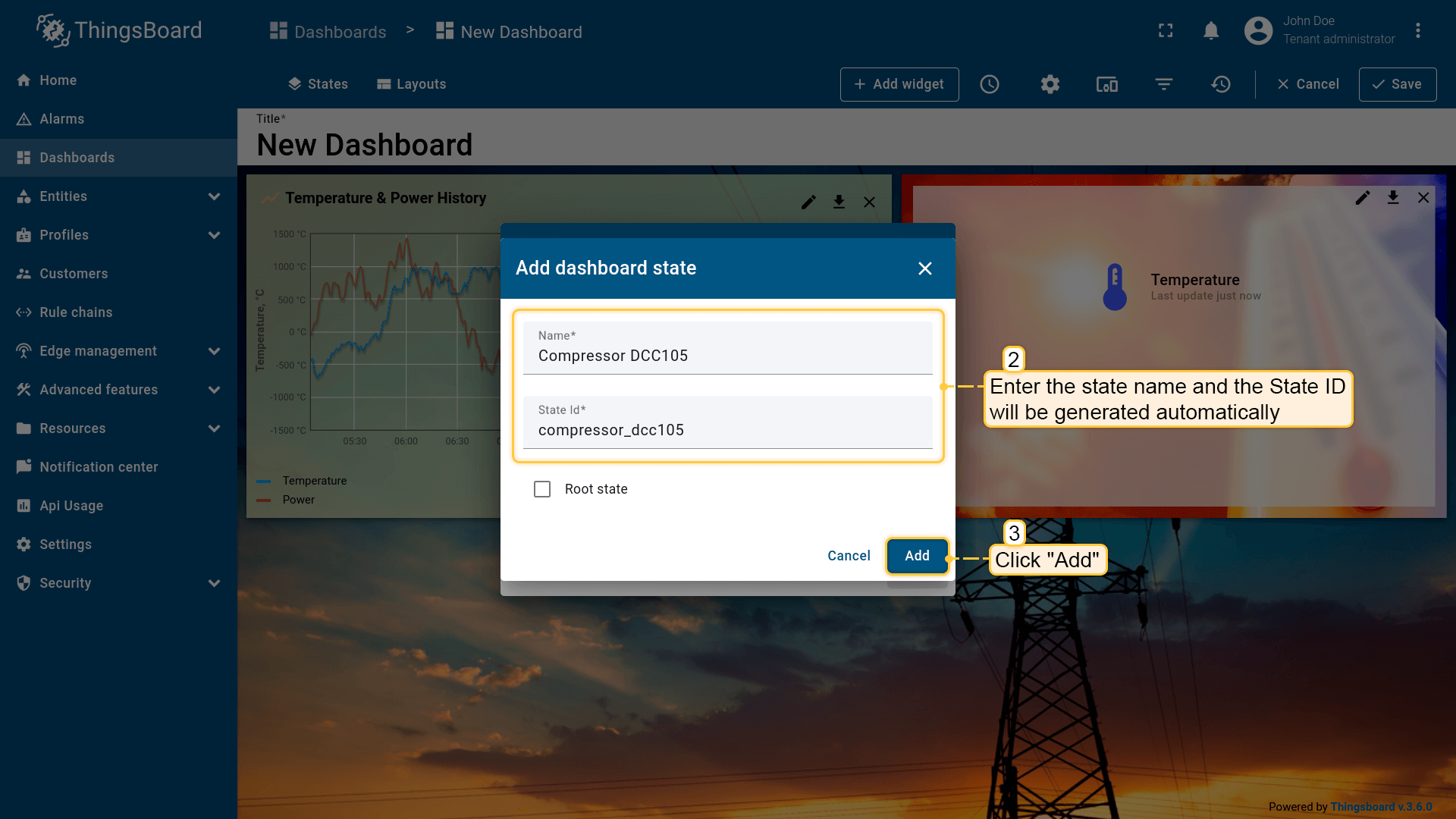The height and width of the screenshot is (819, 1456).
Task: Check the Root state checkbox
Action: 542,489
